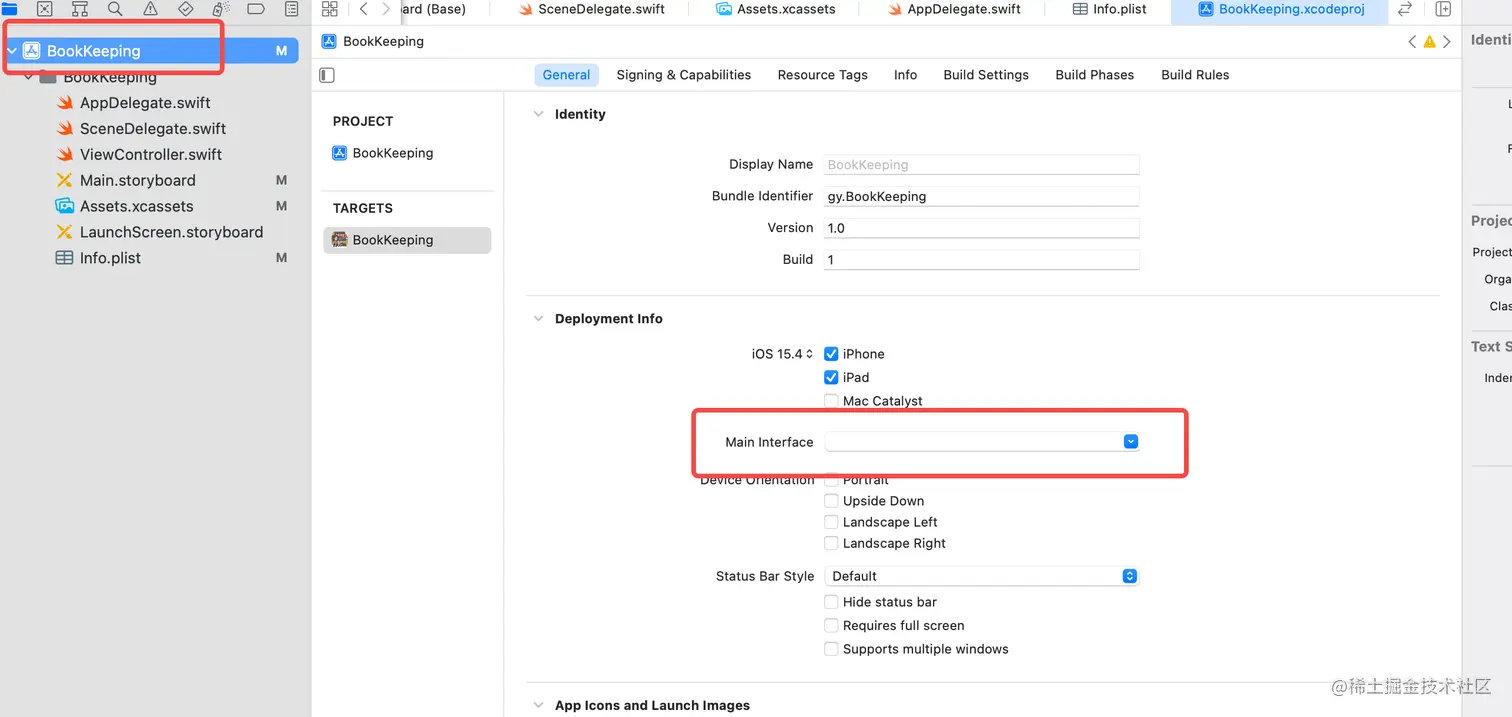Image resolution: width=1512 pixels, height=717 pixels.
Task: Open the Source Control navigator
Action: point(44,9)
